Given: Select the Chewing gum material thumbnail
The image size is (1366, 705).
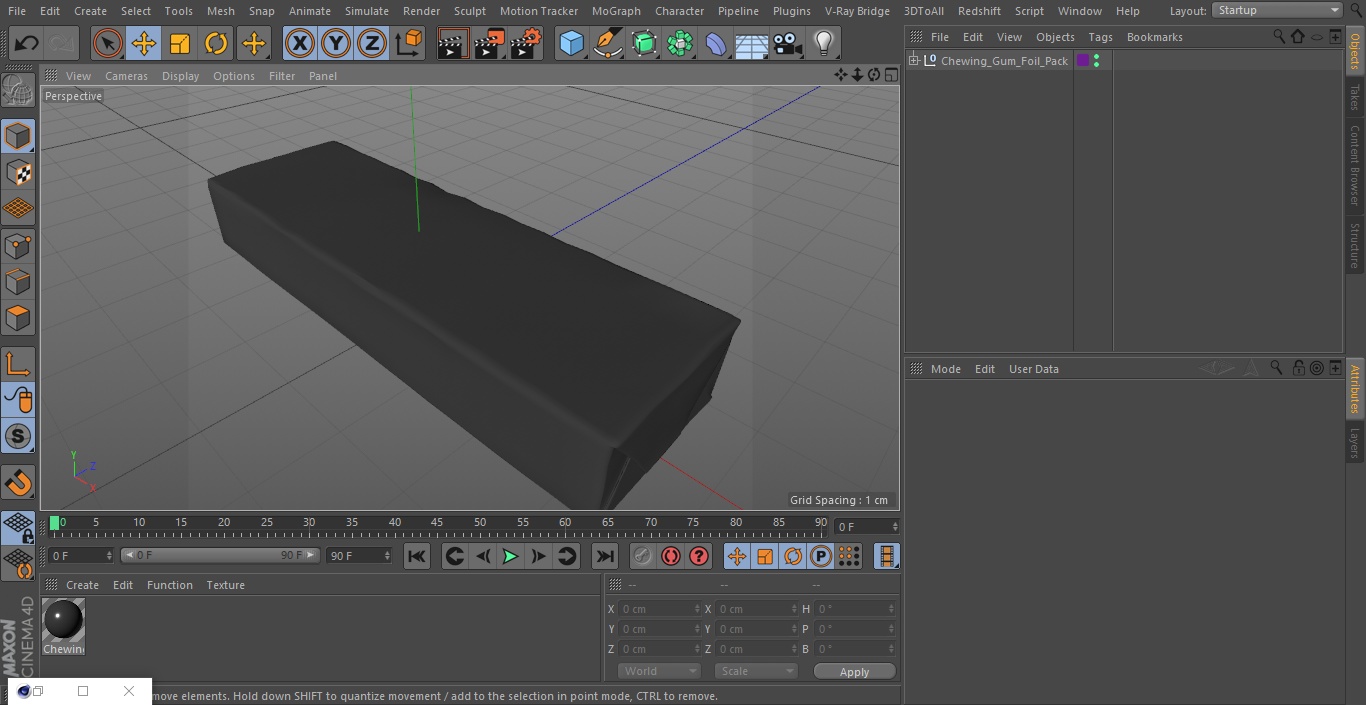Looking at the screenshot, I should 64,627.
